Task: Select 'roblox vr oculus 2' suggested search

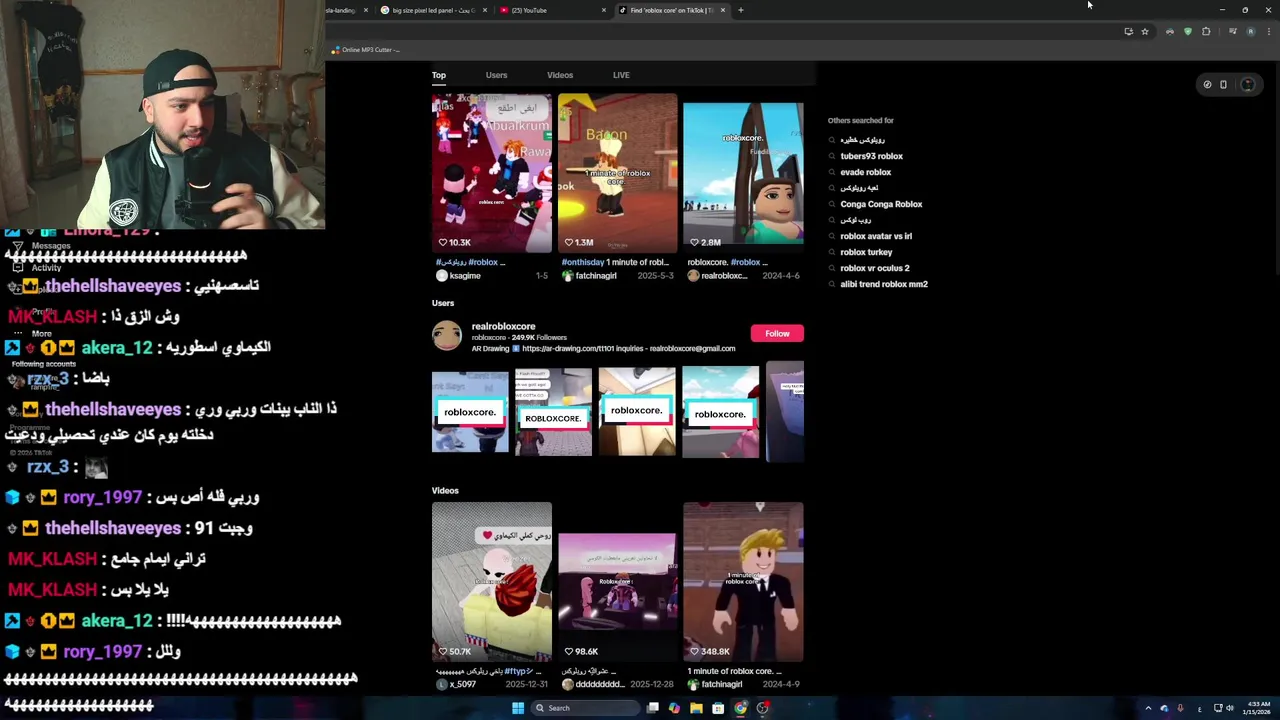Action: (875, 268)
